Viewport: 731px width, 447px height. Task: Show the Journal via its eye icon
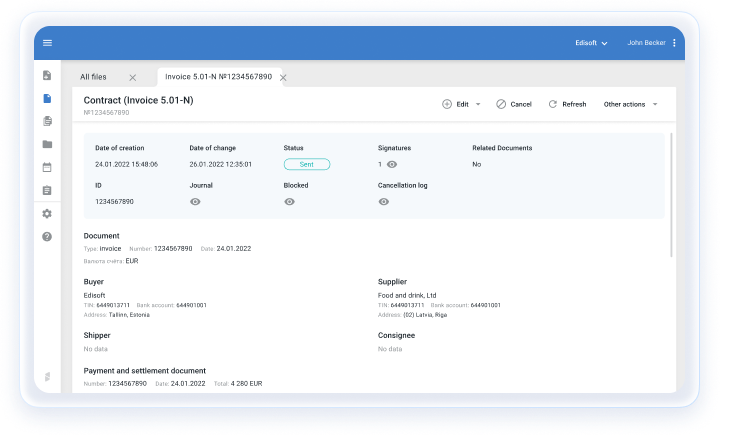195,202
